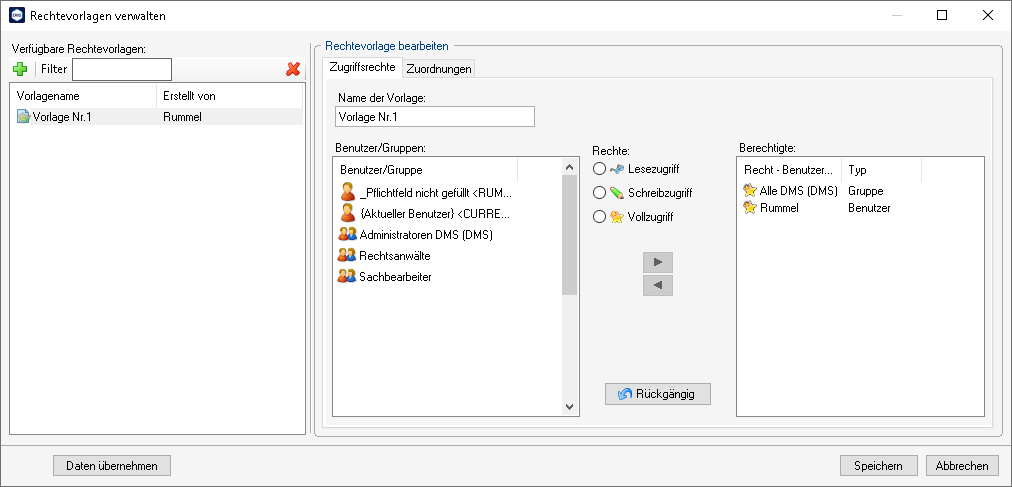Choose the Schreibzugriff radio button

click(600, 192)
